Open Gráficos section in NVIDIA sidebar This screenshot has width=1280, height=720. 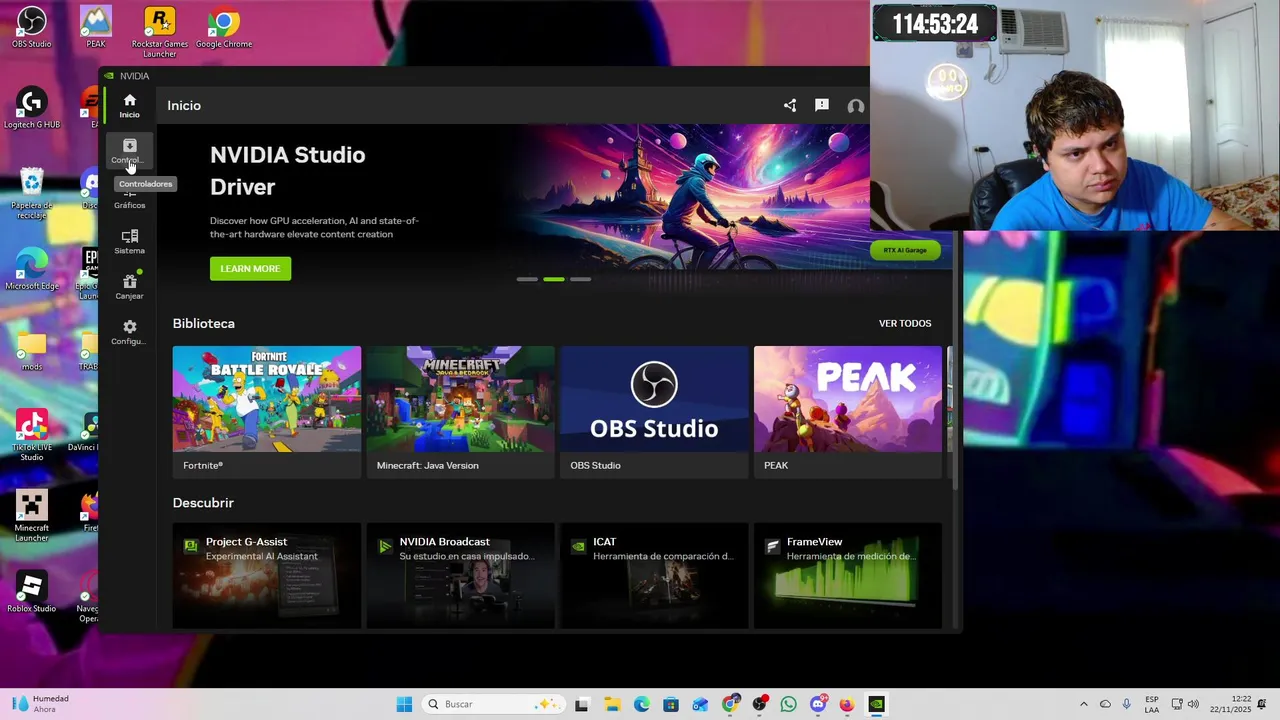[x=129, y=197]
